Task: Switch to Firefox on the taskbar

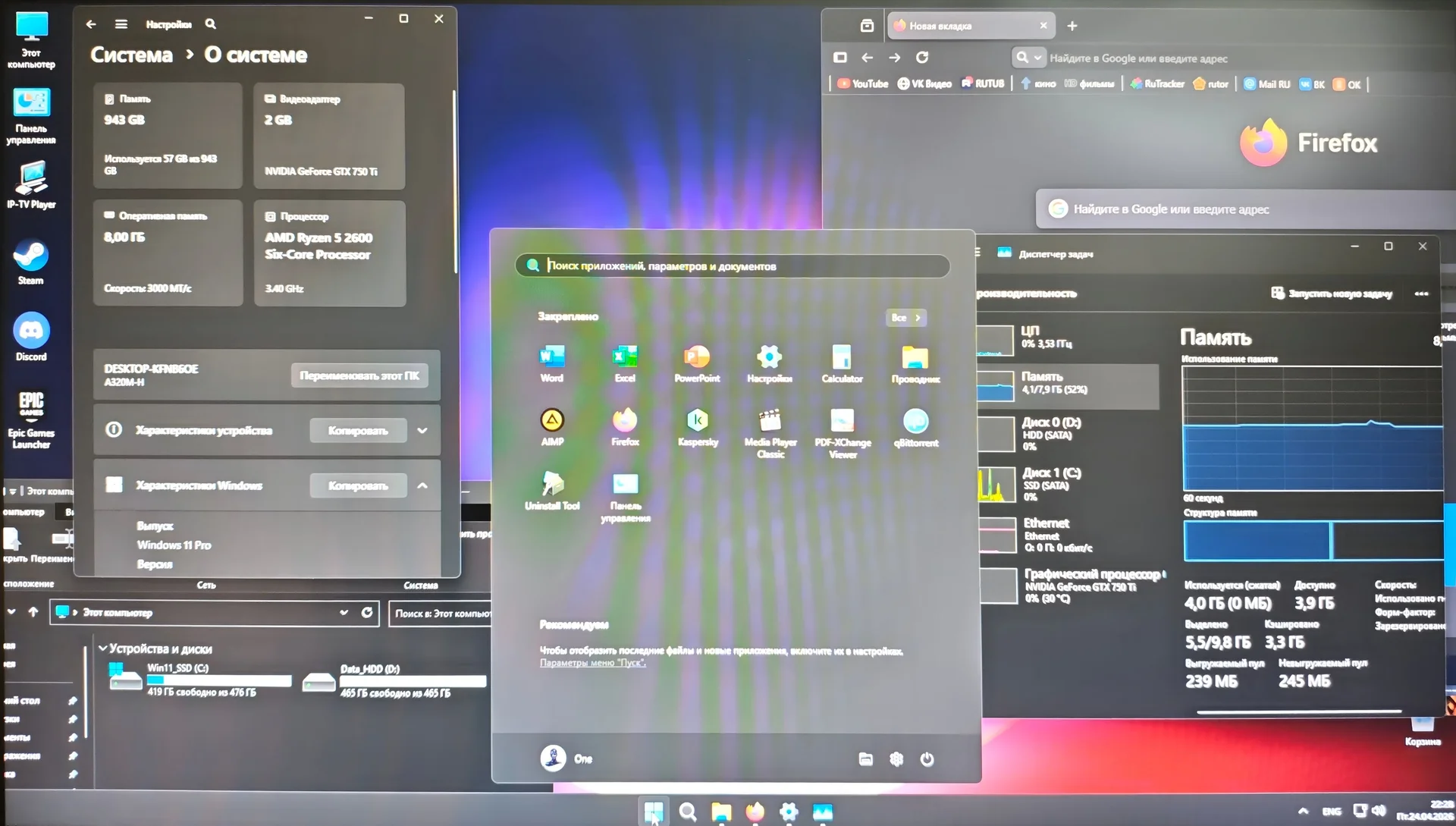Action: tap(755, 812)
